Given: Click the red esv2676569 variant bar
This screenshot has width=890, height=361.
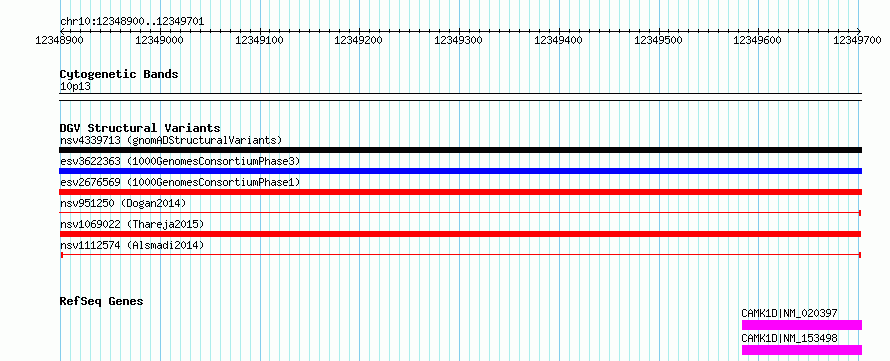Looking at the screenshot, I should 460,192.
